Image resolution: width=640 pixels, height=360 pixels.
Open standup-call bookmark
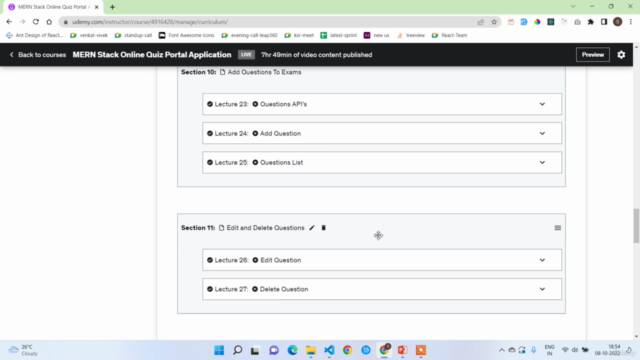(133, 36)
